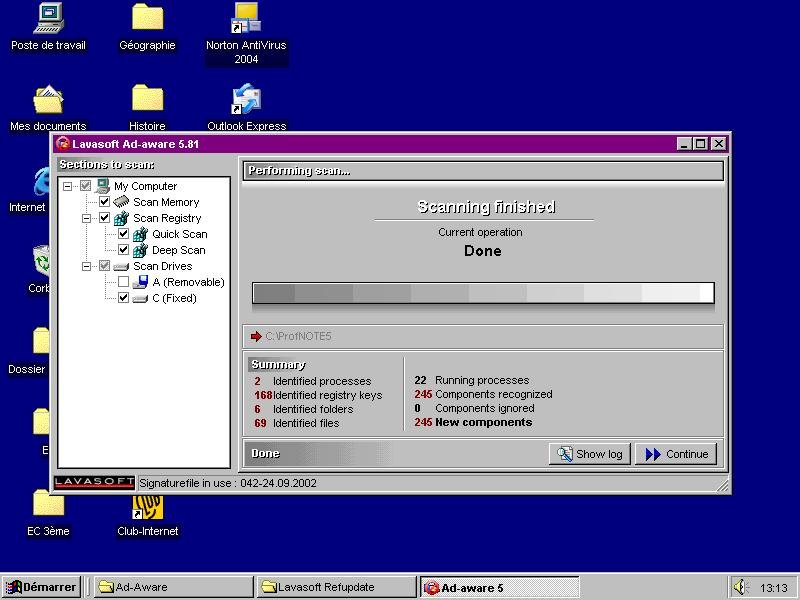Select Ad-aware 5 taskbar button
The width and height of the screenshot is (800, 600).
tap(499, 587)
